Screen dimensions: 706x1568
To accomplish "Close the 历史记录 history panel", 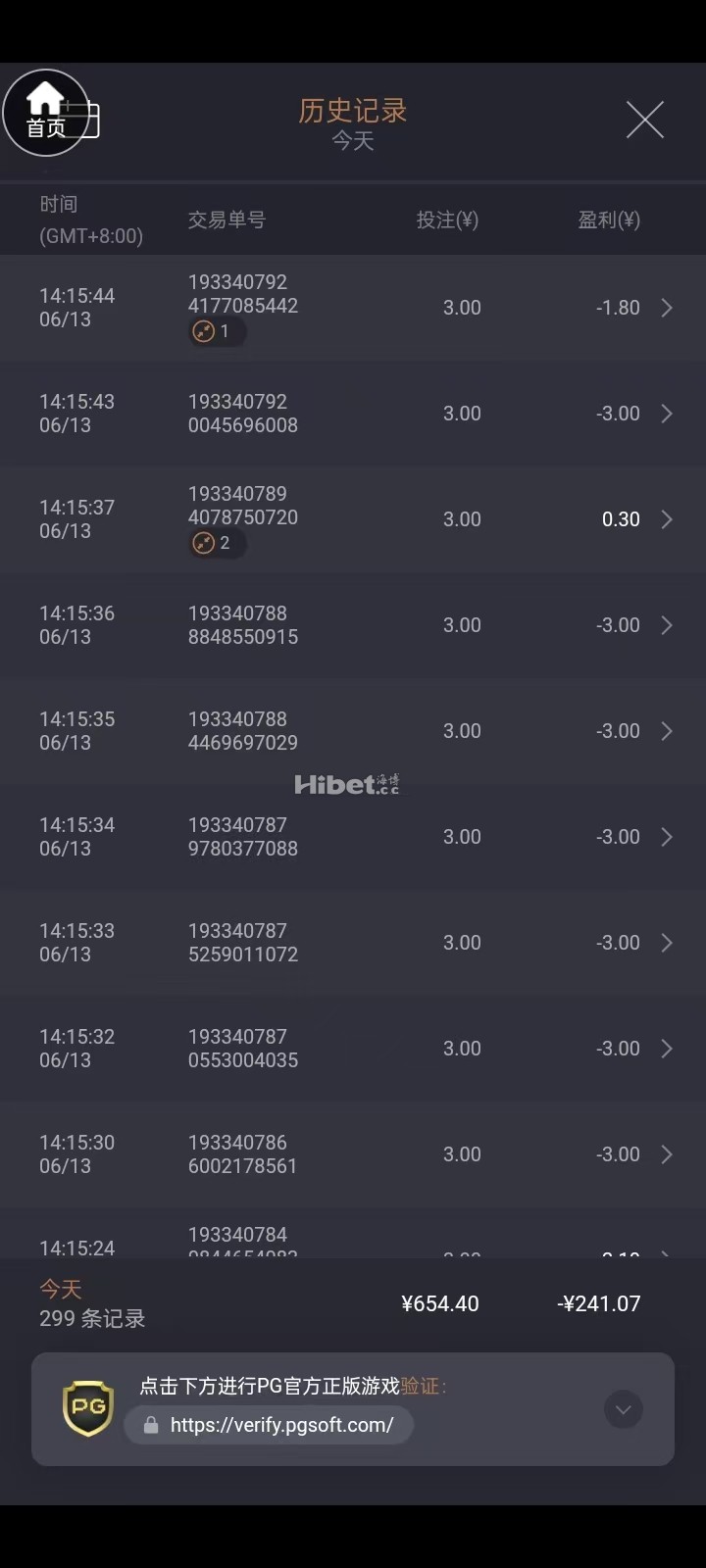I will (x=644, y=120).
